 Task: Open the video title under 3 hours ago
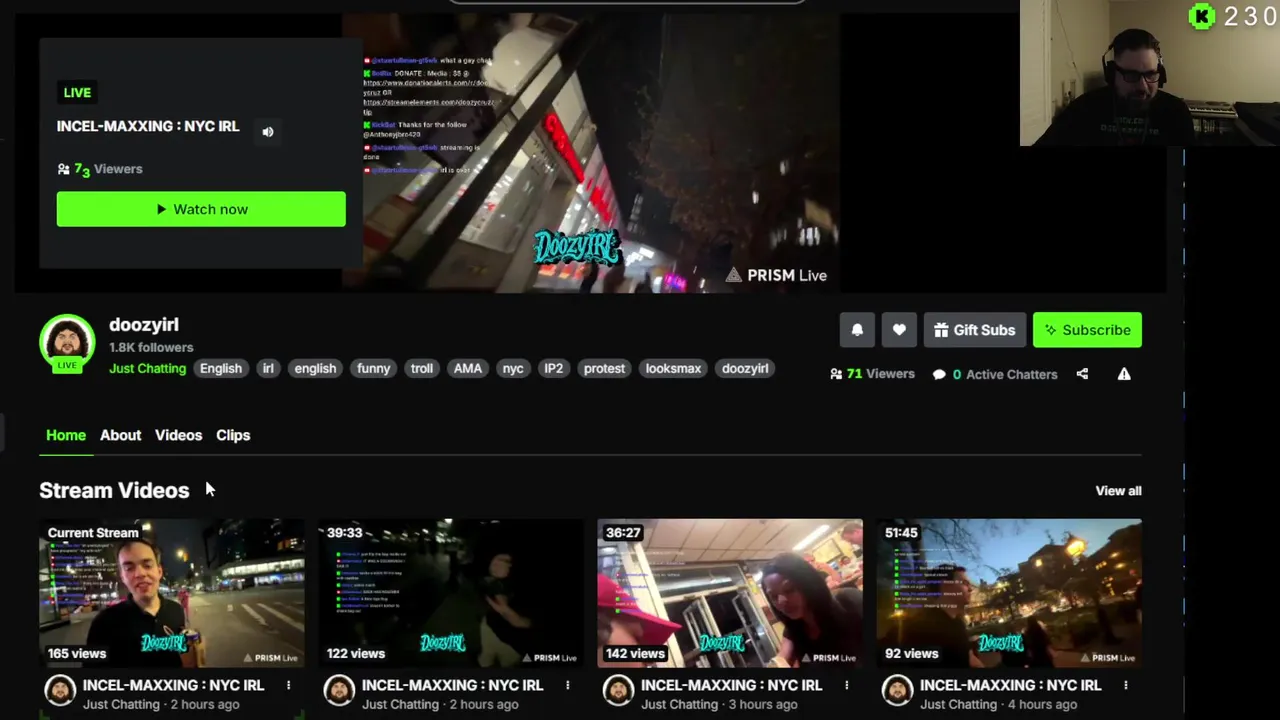pos(731,685)
